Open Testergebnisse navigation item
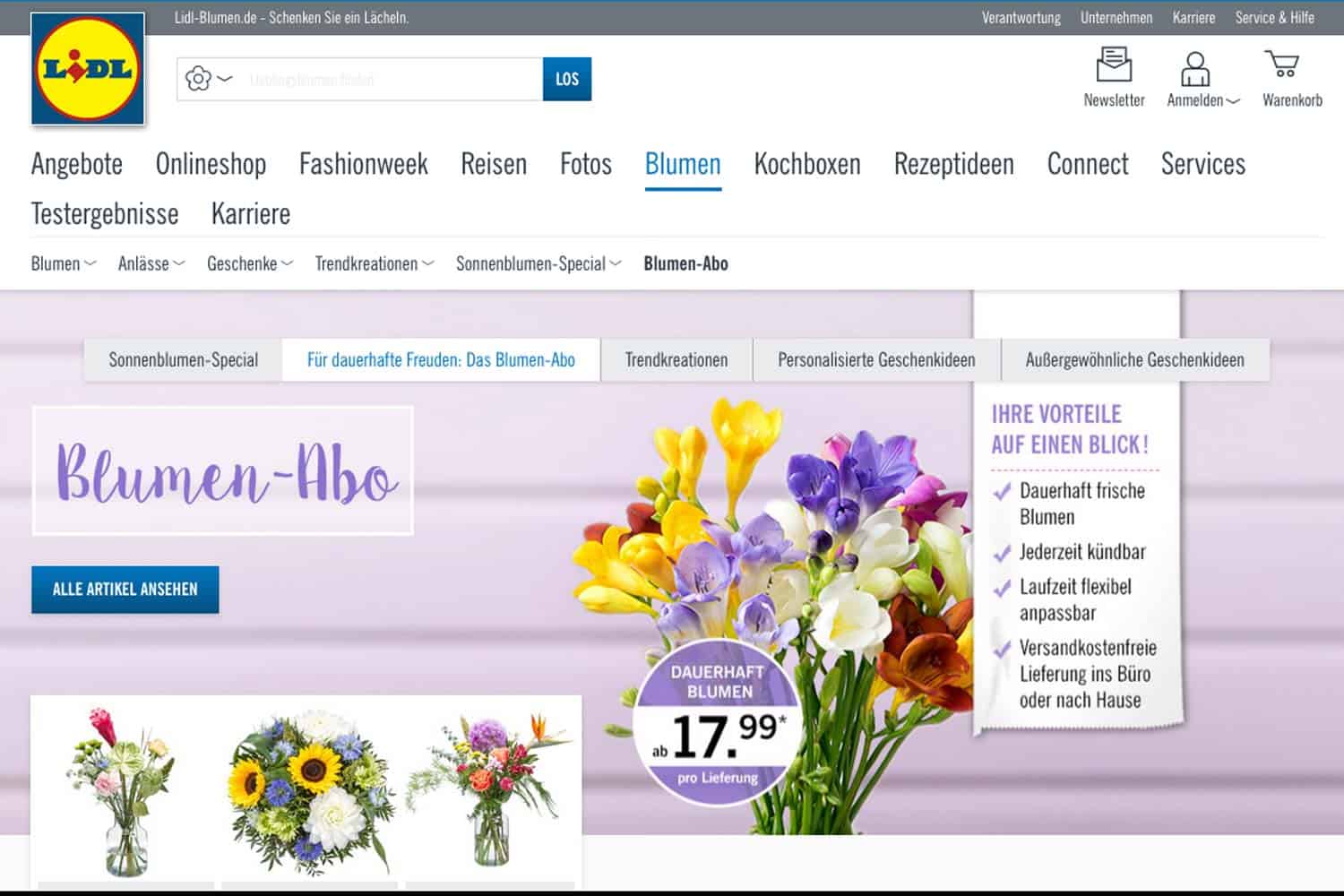The width and height of the screenshot is (1344, 896). click(x=105, y=214)
